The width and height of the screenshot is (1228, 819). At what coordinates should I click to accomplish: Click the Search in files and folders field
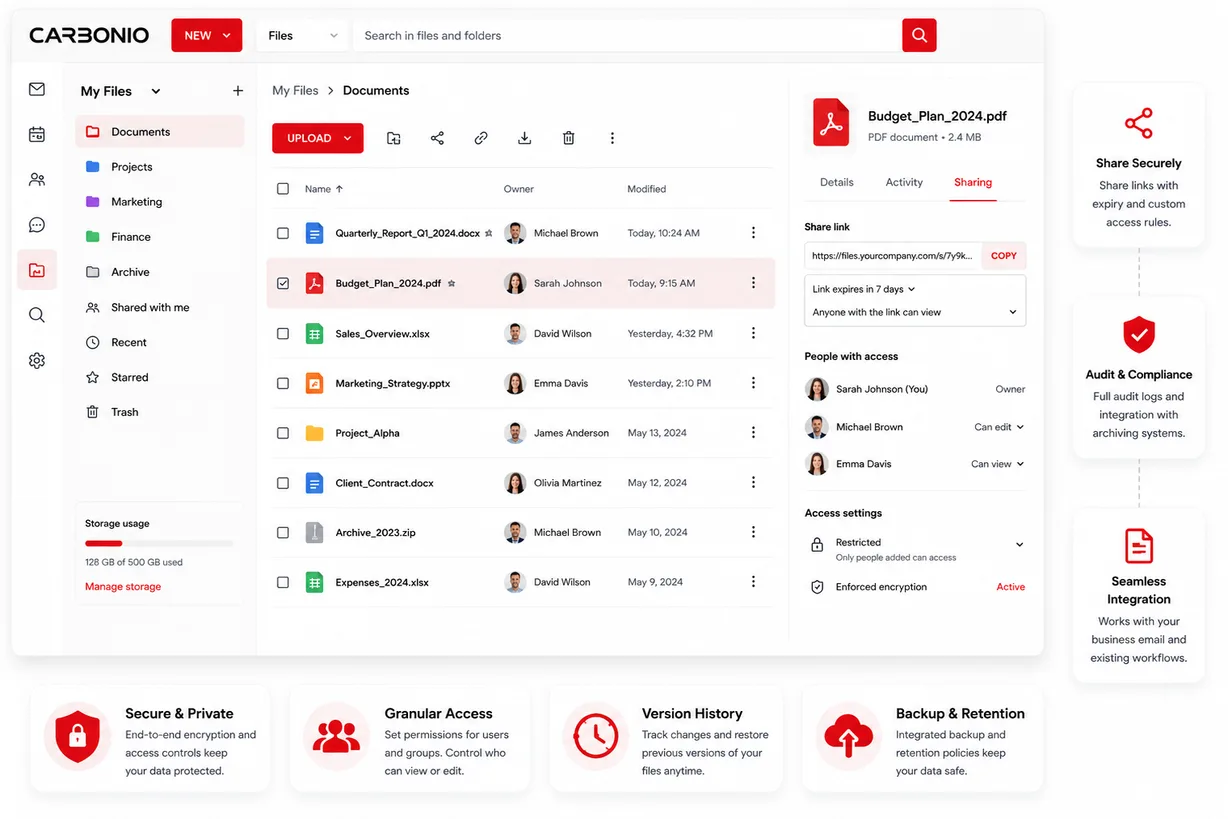pos(627,35)
